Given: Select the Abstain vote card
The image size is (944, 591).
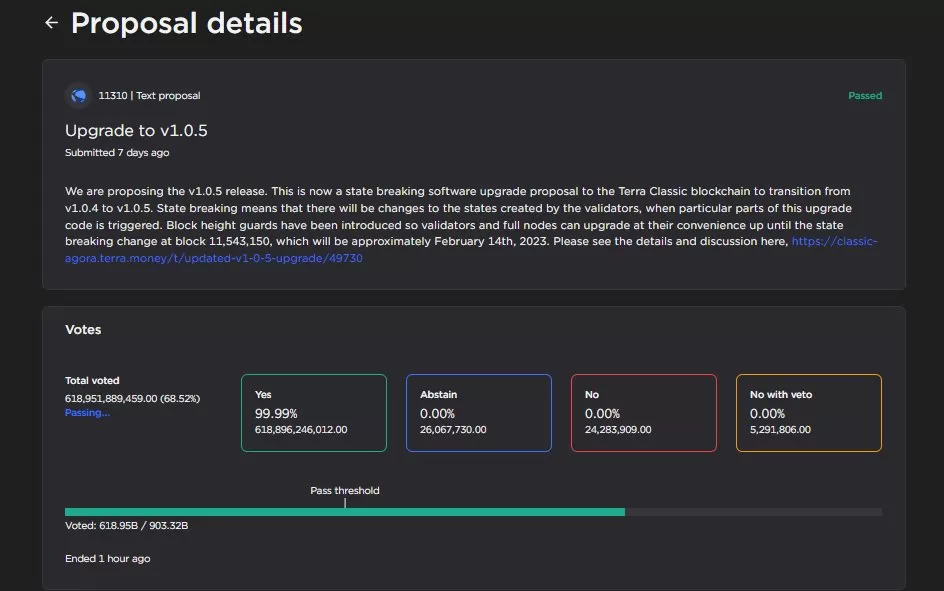Looking at the screenshot, I should pos(478,412).
